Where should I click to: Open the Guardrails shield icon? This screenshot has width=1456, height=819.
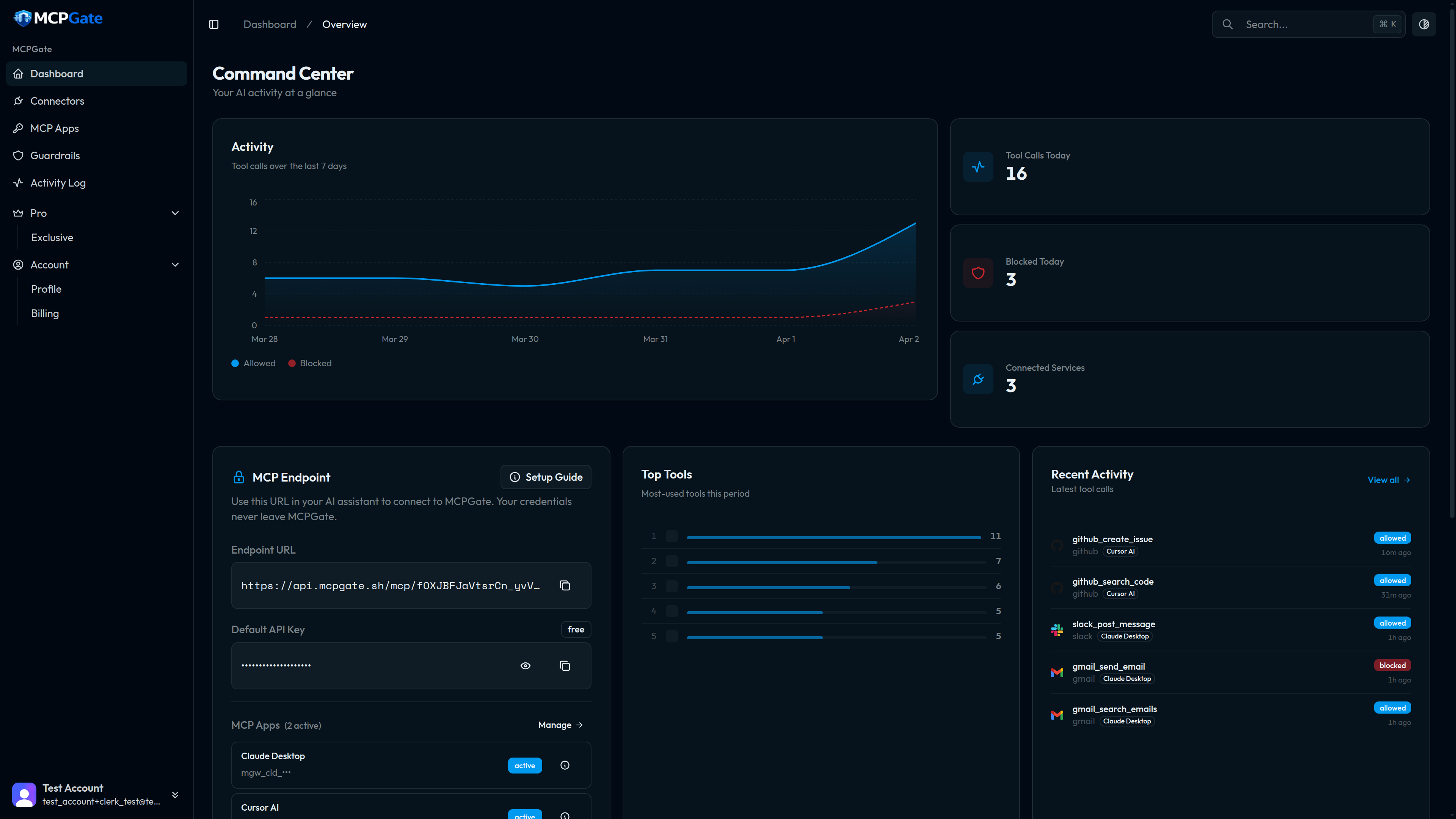click(18, 155)
